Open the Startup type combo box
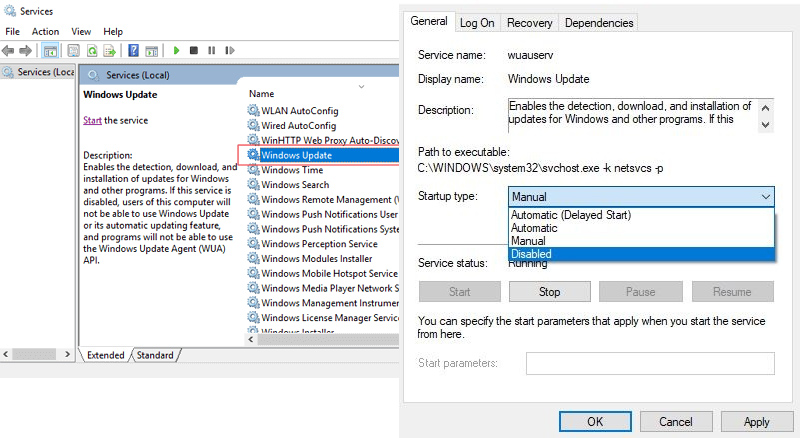Screen dimensions: 800x438 click(x=641, y=197)
